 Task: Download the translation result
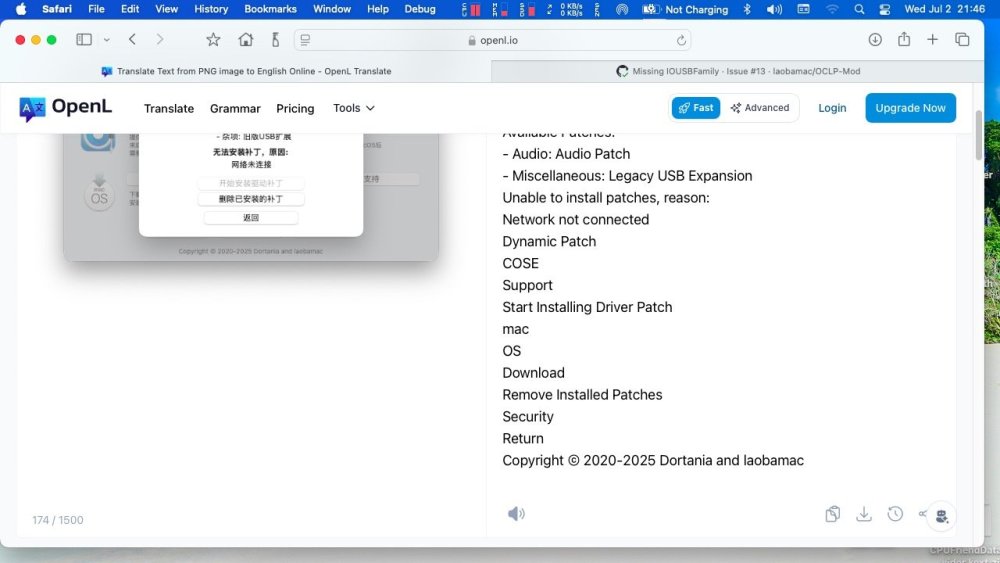coord(864,514)
